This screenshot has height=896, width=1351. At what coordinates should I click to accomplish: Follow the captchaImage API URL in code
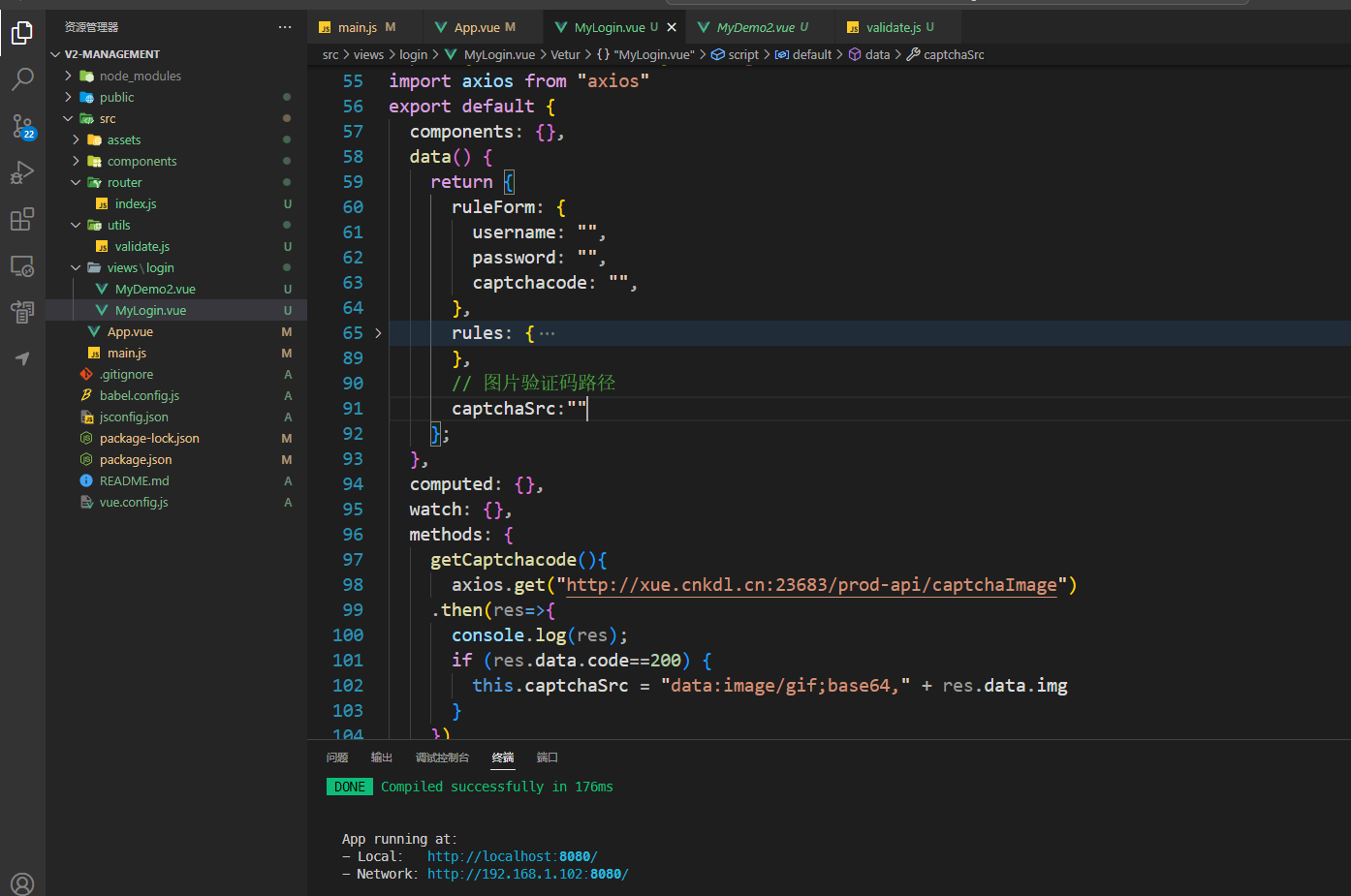811,585
